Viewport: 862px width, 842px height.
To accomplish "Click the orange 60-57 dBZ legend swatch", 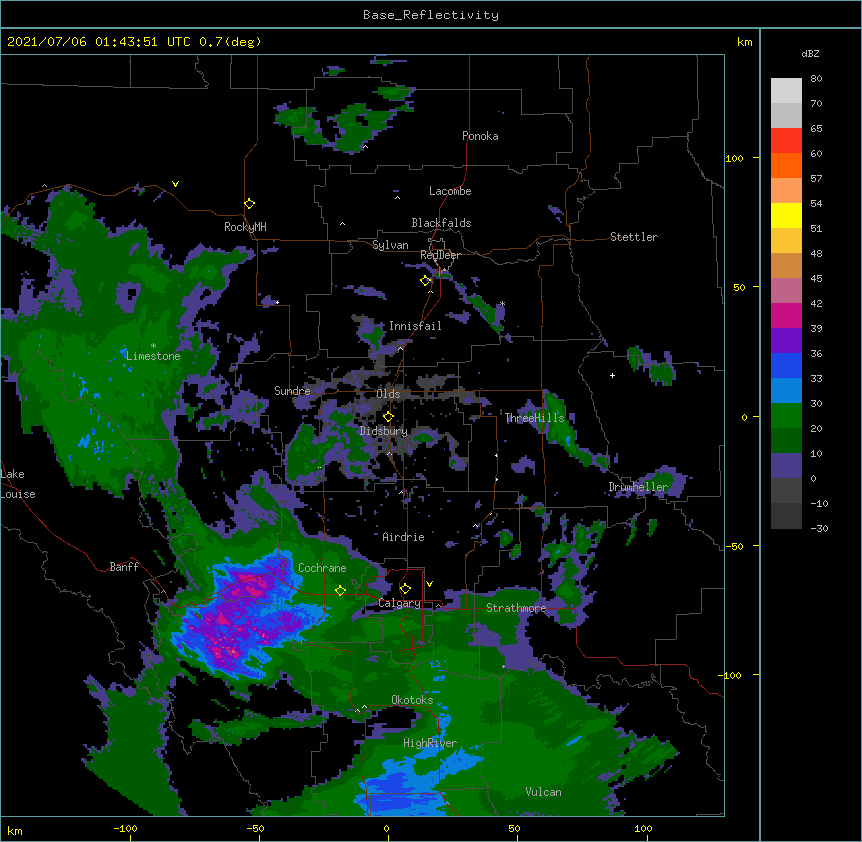I will coord(786,165).
